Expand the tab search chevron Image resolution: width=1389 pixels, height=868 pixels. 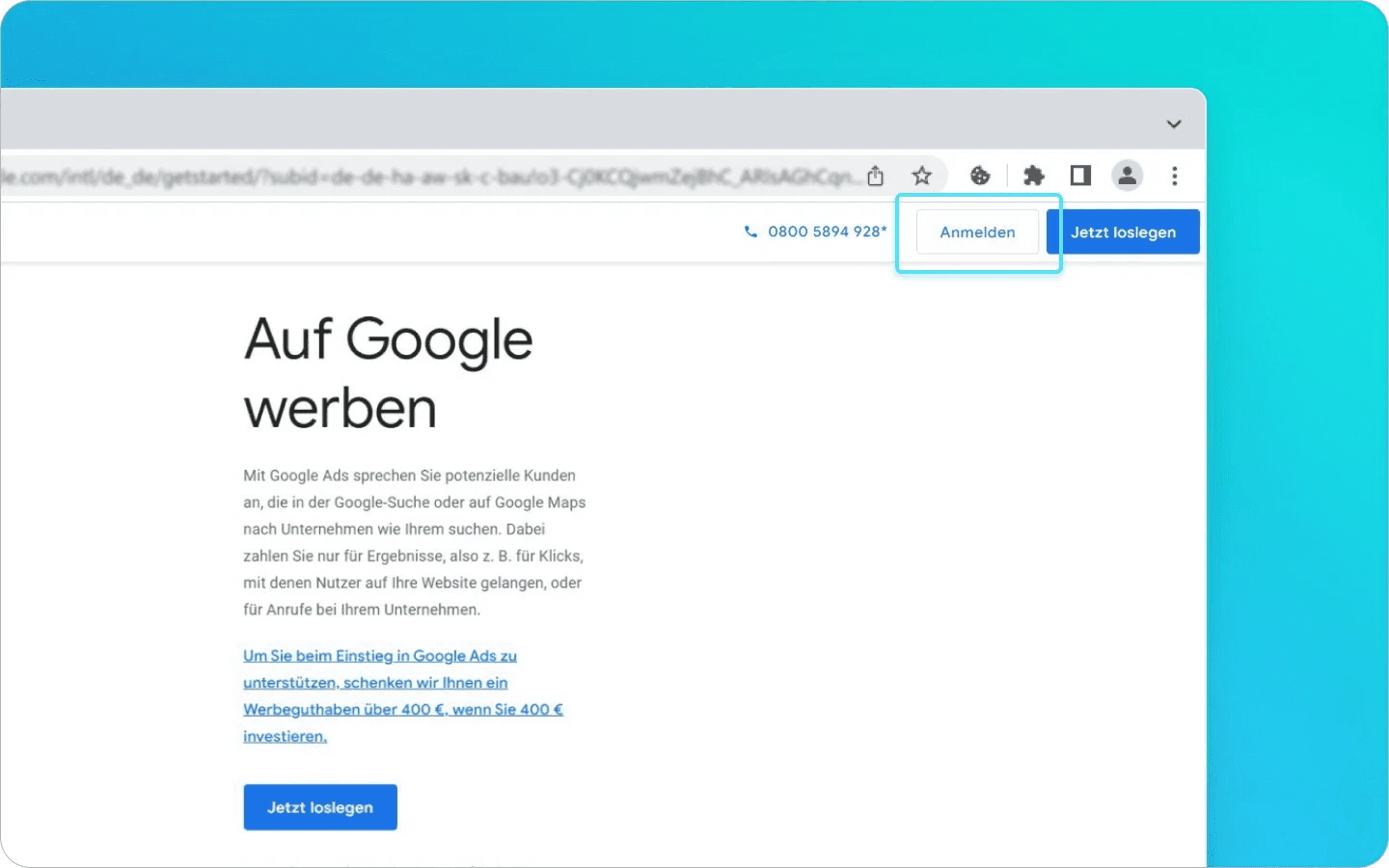click(x=1174, y=123)
